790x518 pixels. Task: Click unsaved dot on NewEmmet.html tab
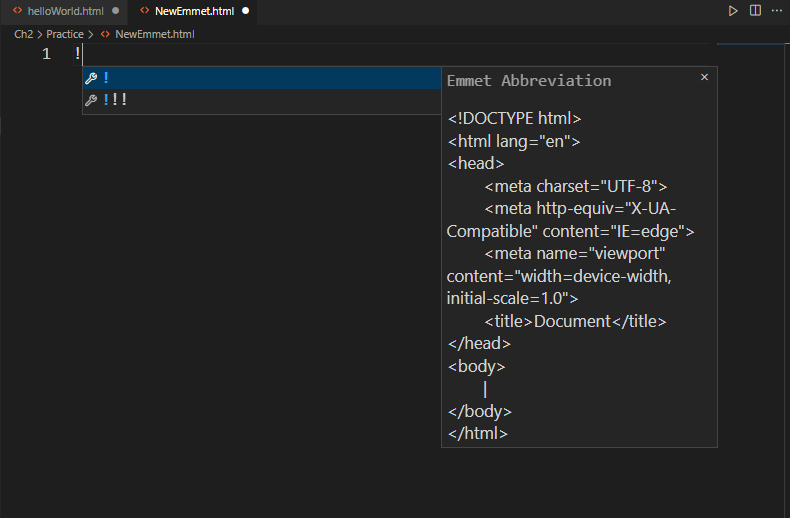click(245, 11)
